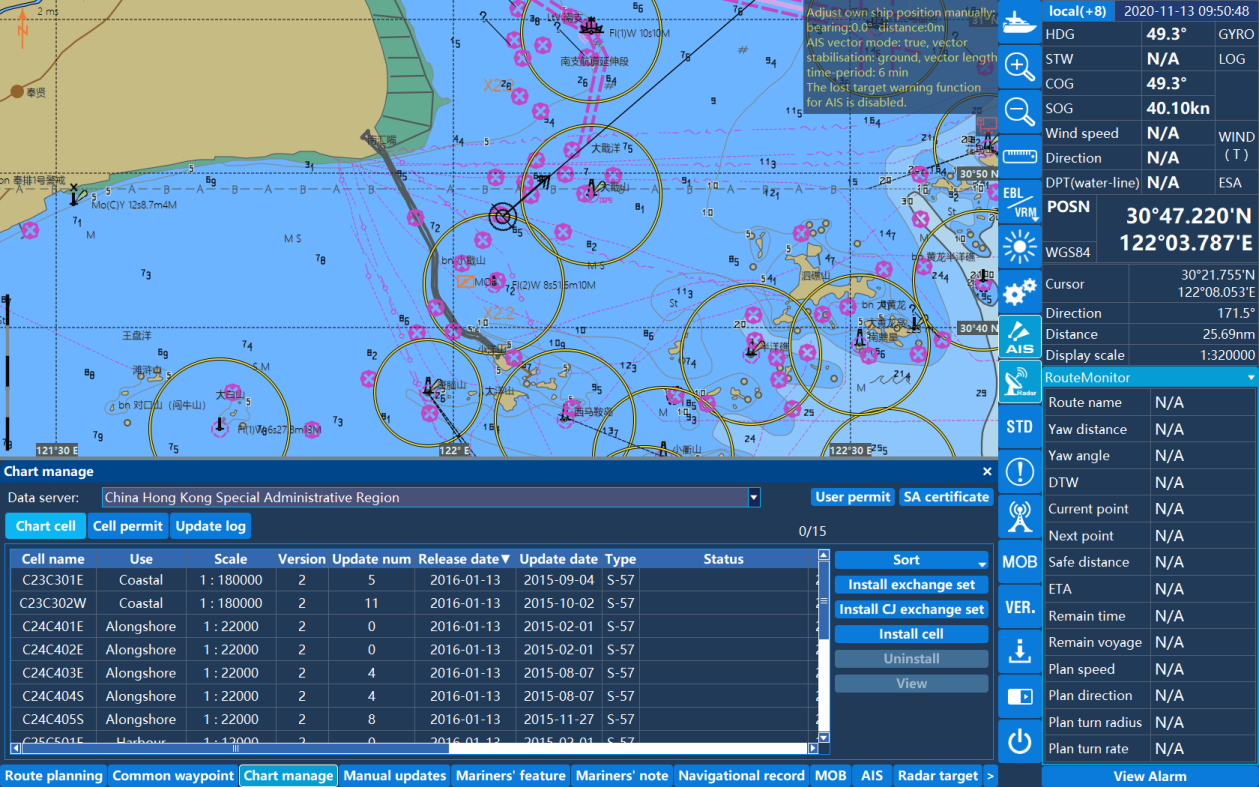Click the antenna tower icon
This screenshot has height=787, width=1259.
(x=1019, y=516)
